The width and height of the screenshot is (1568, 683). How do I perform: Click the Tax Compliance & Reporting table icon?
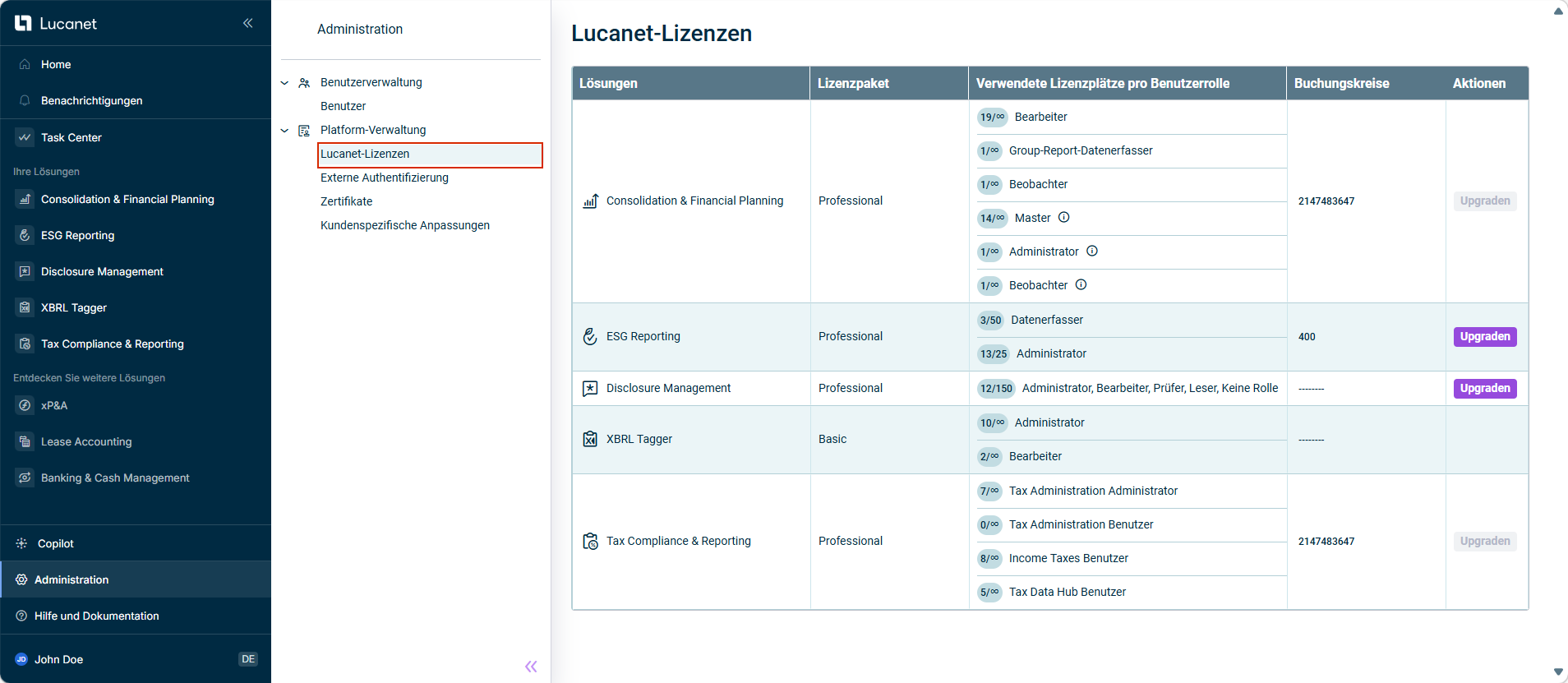pyautogui.click(x=590, y=541)
